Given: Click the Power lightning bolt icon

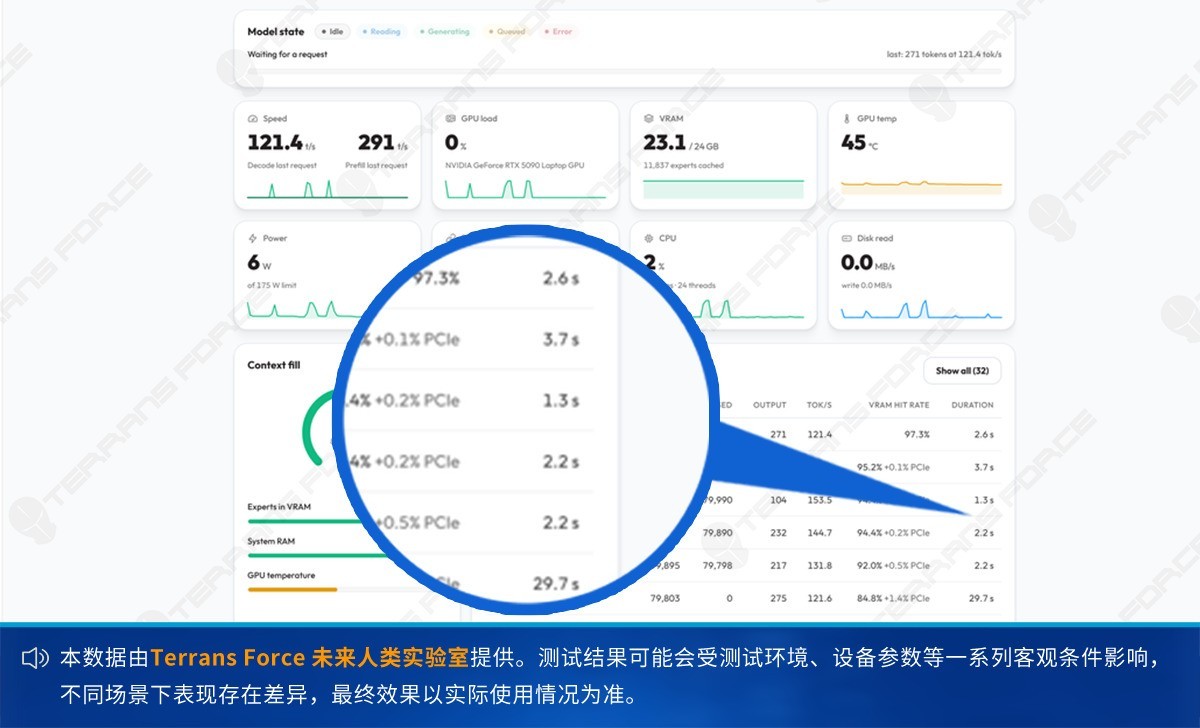Looking at the screenshot, I should pos(252,239).
